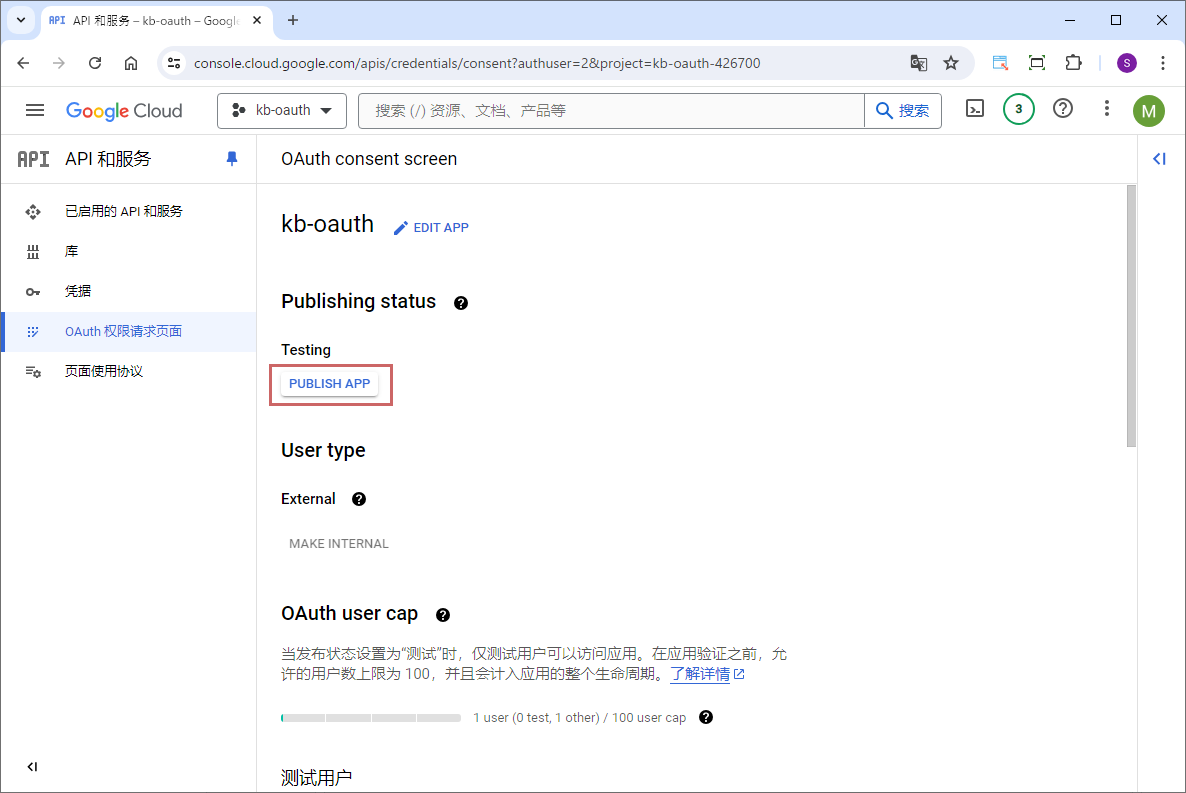The width and height of the screenshot is (1186, 793).
Task: Click the resource search input field
Action: coord(610,111)
